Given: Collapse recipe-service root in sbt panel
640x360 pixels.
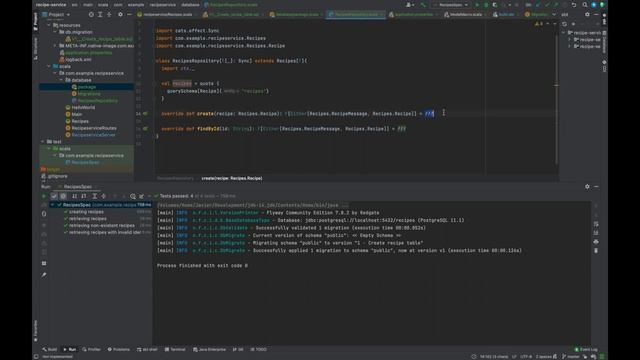Looking at the screenshot, I should pyautogui.click(x=564, y=33).
